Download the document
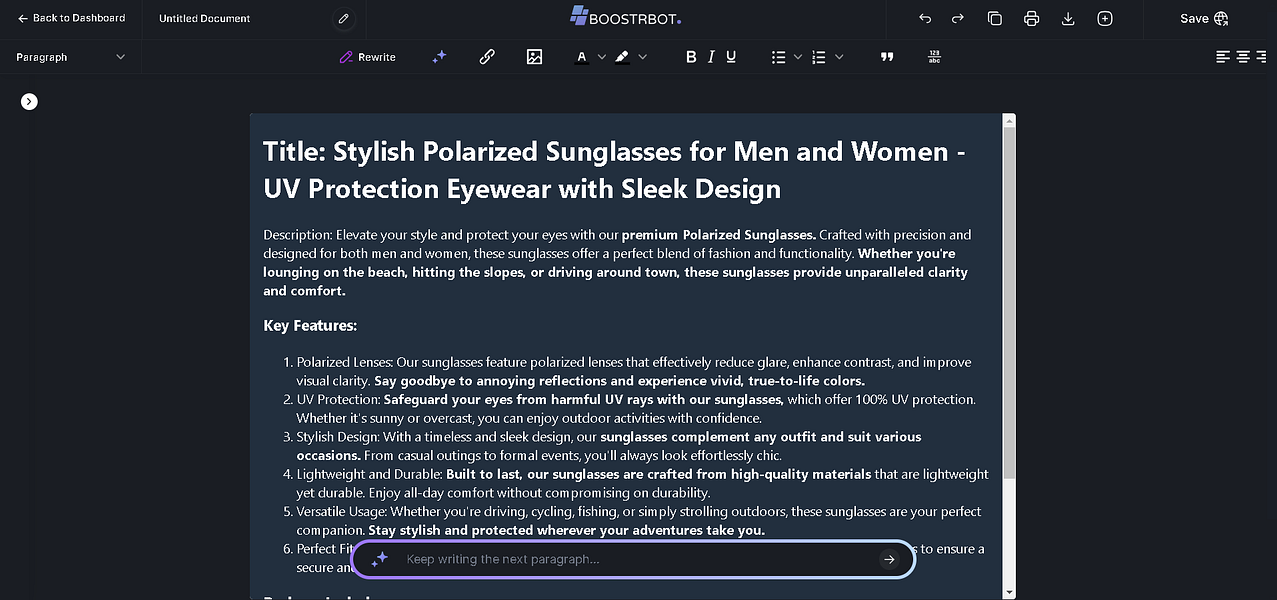The width and height of the screenshot is (1277, 600). (1068, 18)
